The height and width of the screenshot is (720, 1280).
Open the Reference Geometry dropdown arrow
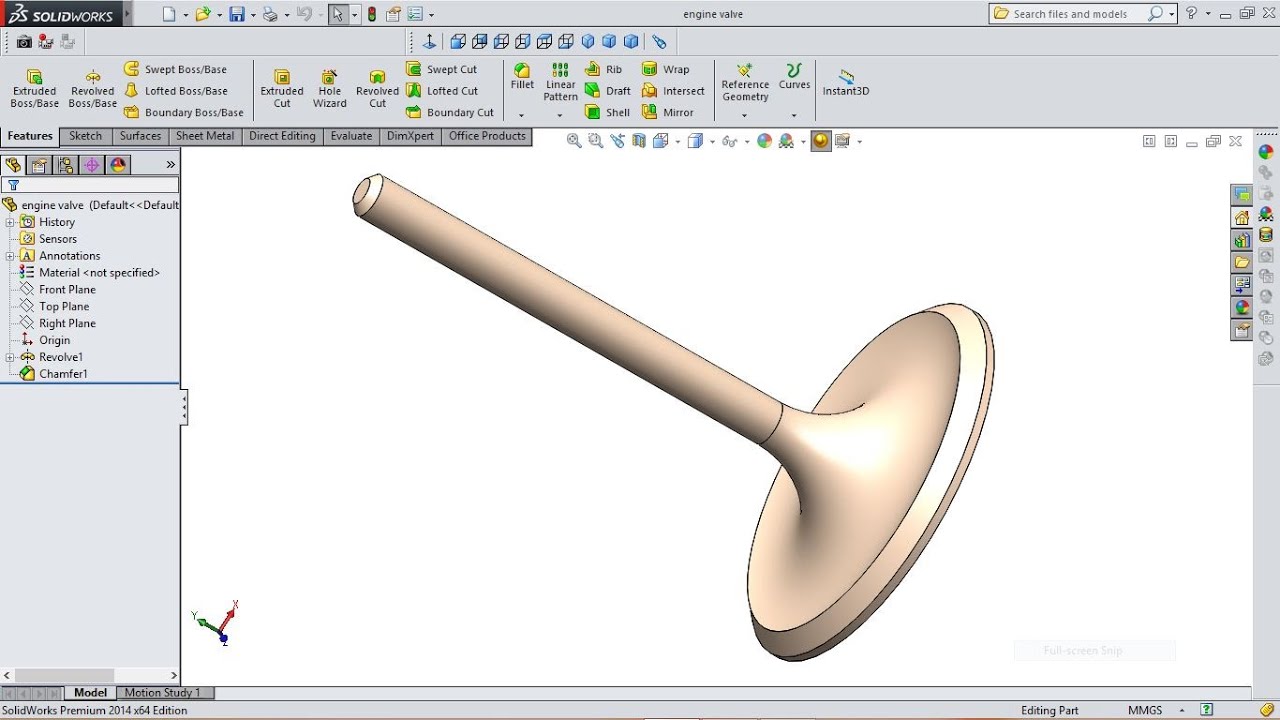[x=744, y=115]
